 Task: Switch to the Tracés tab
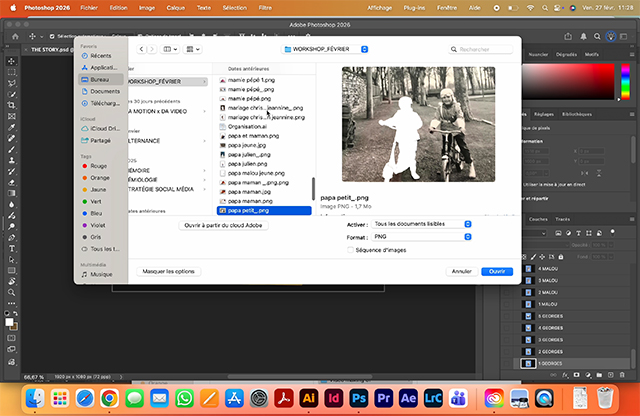tap(562, 219)
